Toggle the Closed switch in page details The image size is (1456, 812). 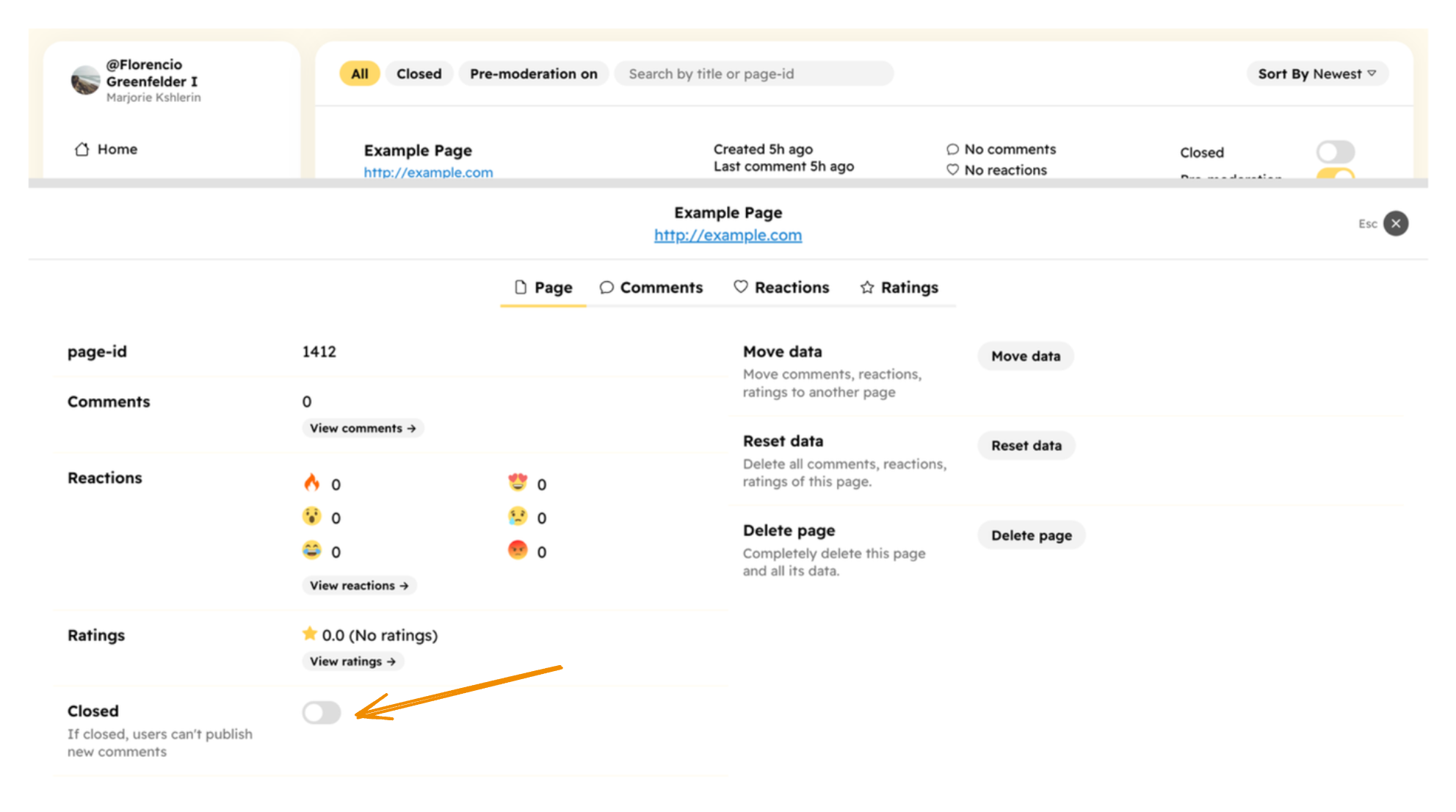322,712
